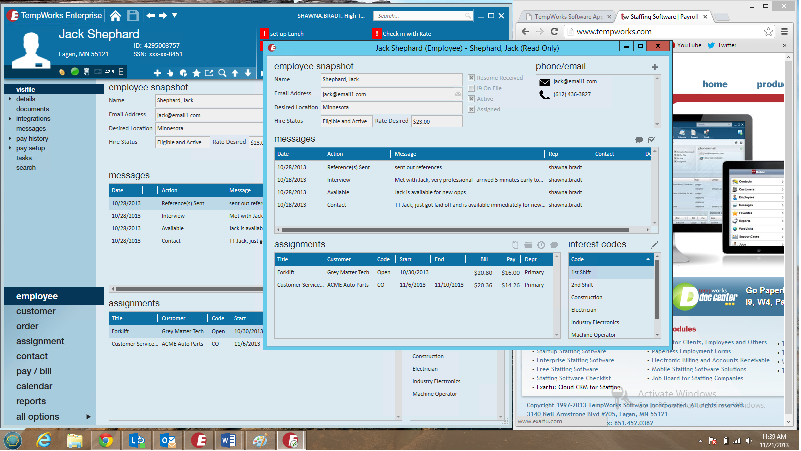The image size is (801, 451).
Task: Reload the Chrome page with refresh icon
Action: pyautogui.click(x=554, y=31)
